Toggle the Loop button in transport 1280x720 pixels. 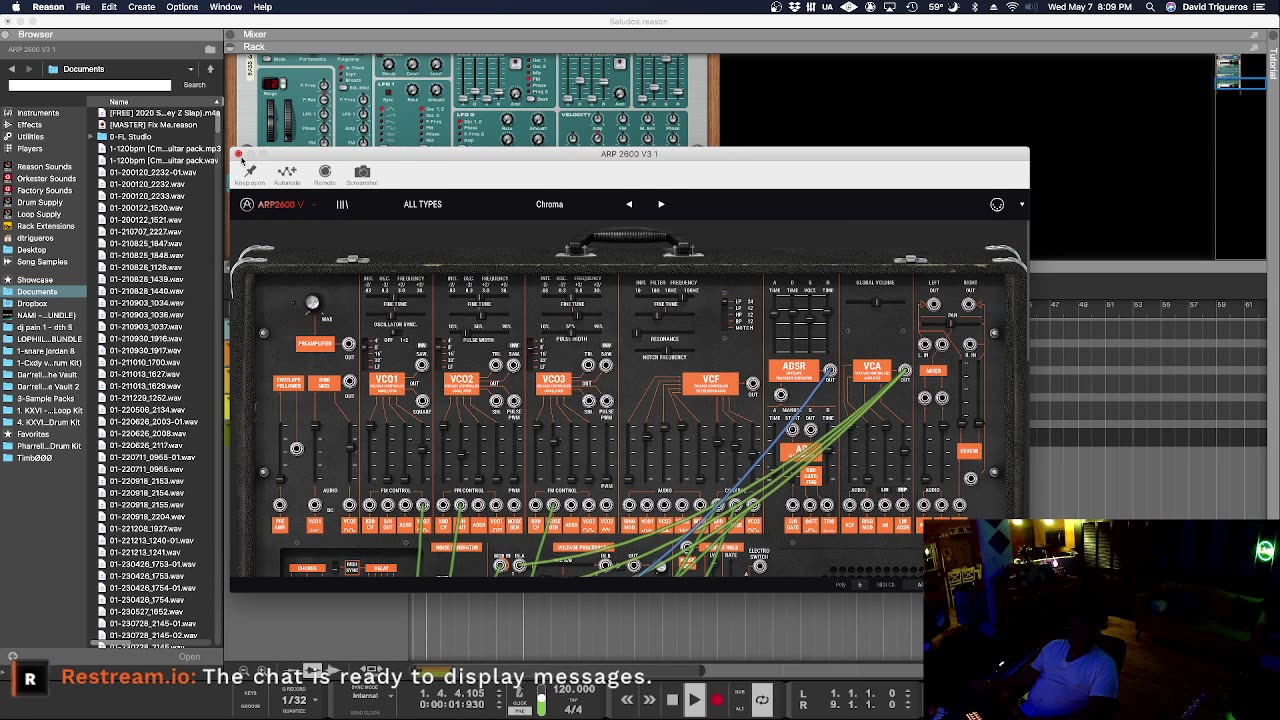tap(762, 700)
